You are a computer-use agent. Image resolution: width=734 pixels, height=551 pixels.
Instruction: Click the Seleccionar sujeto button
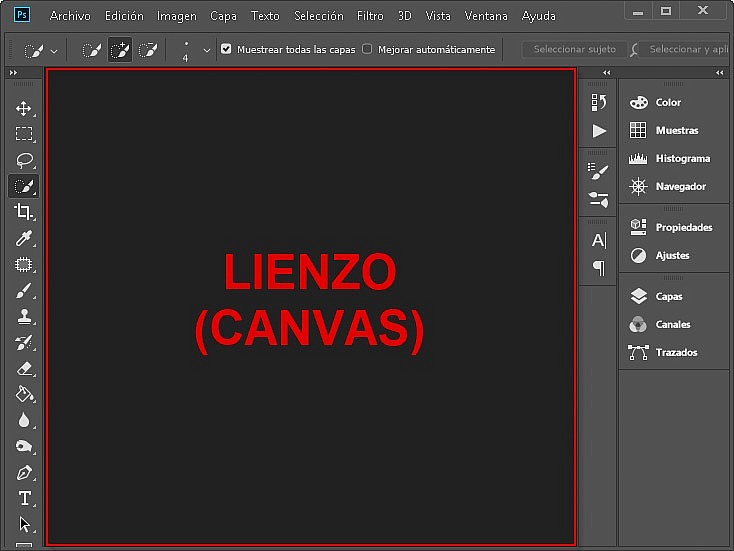click(574, 49)
